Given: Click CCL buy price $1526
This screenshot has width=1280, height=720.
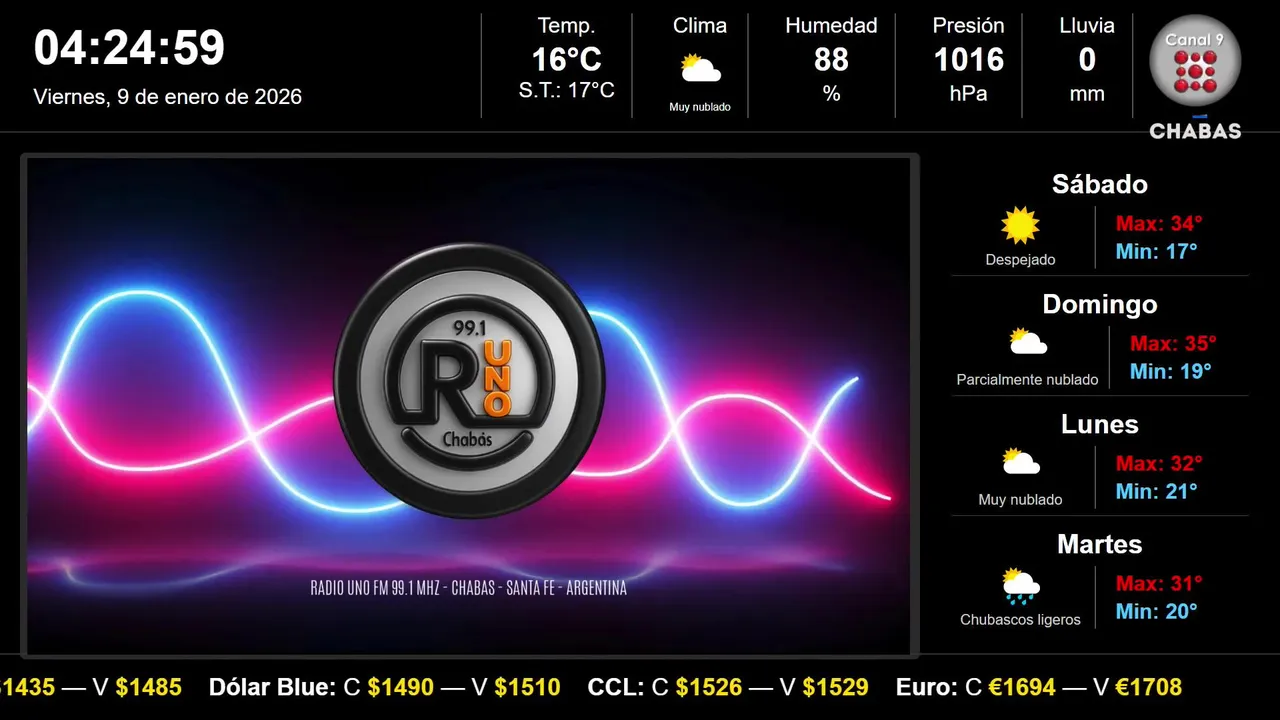Looking at the screenshot, I should click(x=709, y=687).
